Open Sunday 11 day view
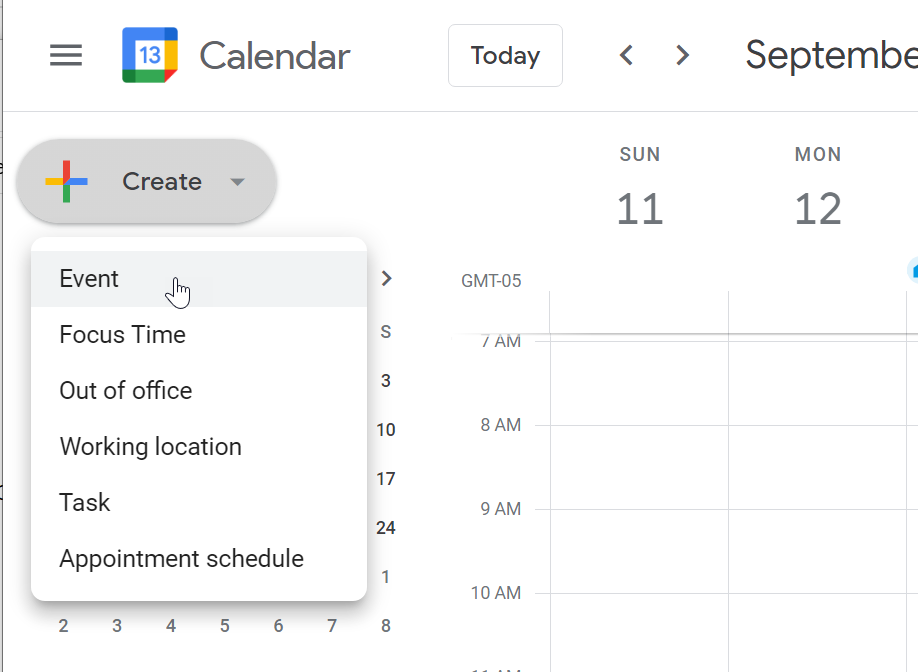 point(640,209)
